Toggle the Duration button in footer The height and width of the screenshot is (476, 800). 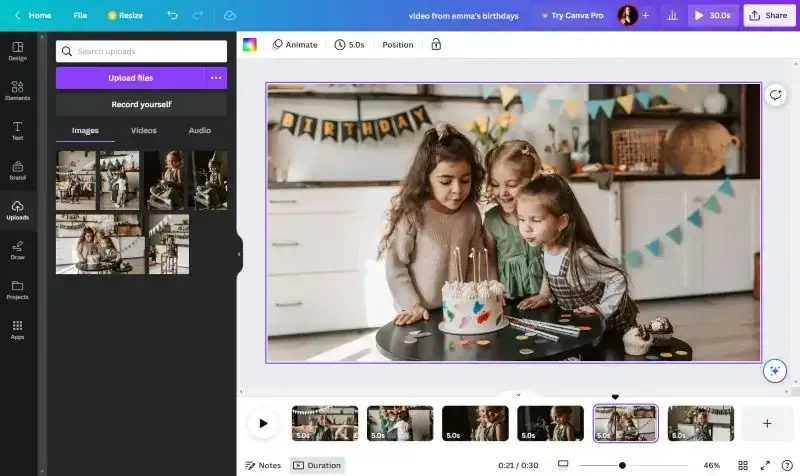(x=317, y=465)
